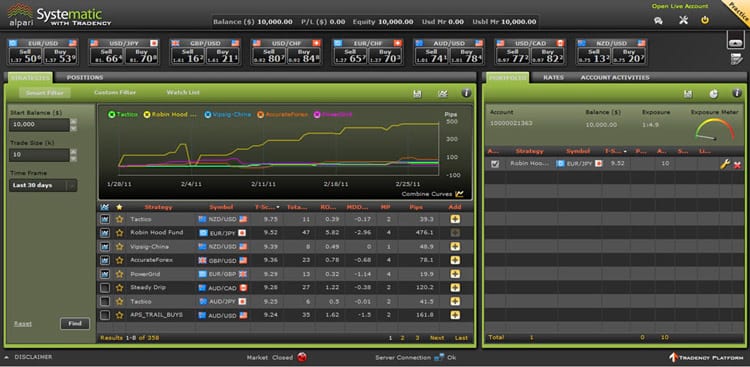Click the Portfolio pie chart icon

714,94
